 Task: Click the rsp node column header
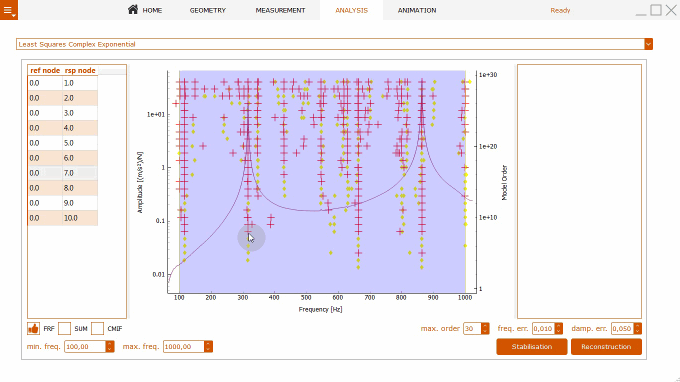point(80,70)
